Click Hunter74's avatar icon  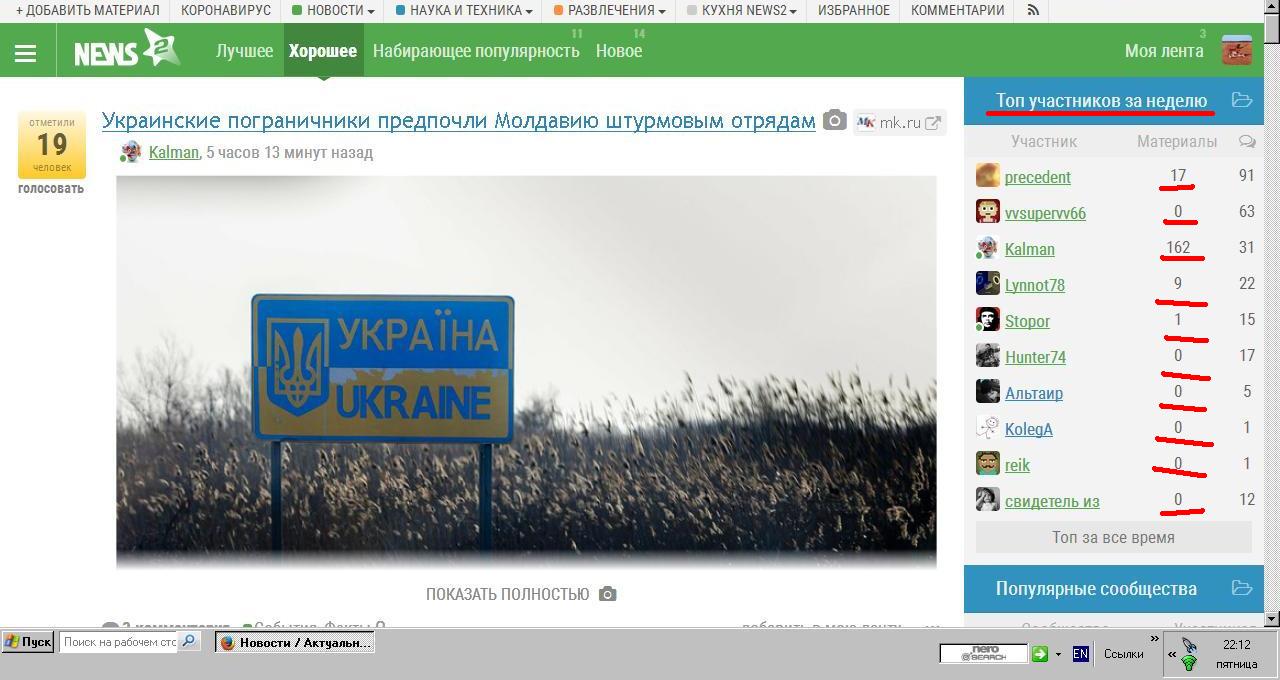pos(988,356)
